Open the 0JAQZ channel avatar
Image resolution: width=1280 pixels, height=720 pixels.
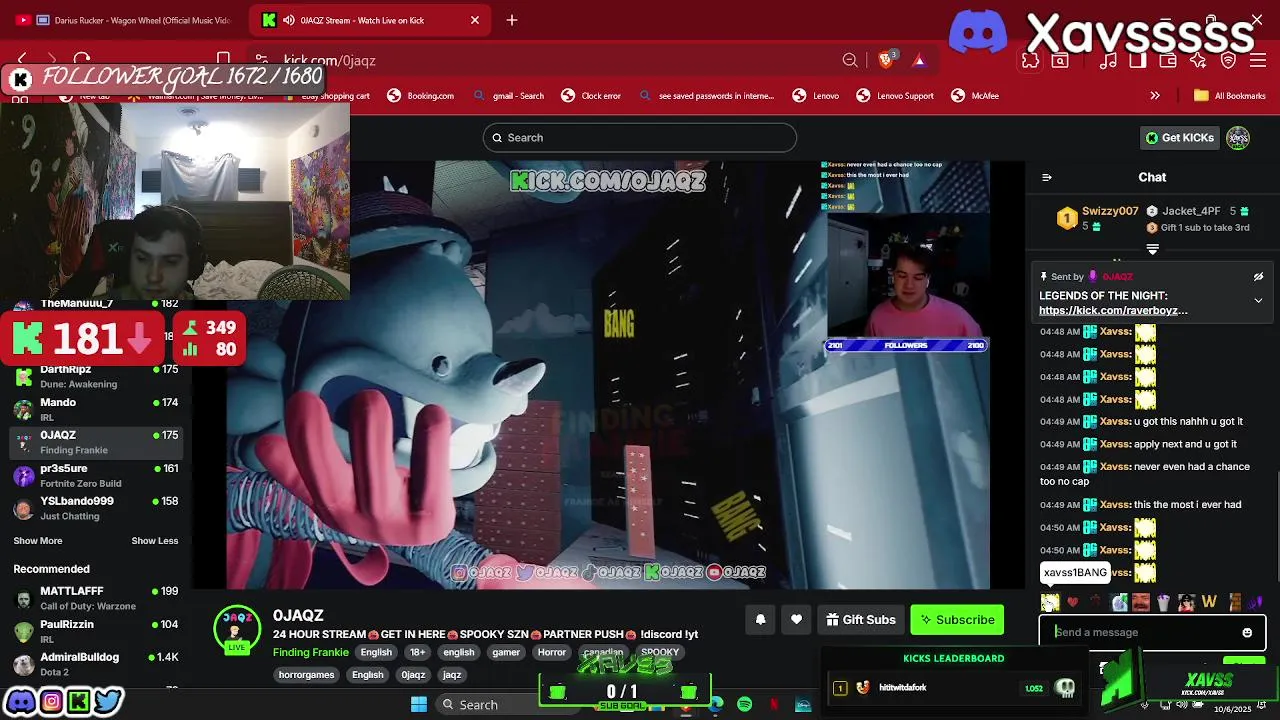click(x=236, y=628)
